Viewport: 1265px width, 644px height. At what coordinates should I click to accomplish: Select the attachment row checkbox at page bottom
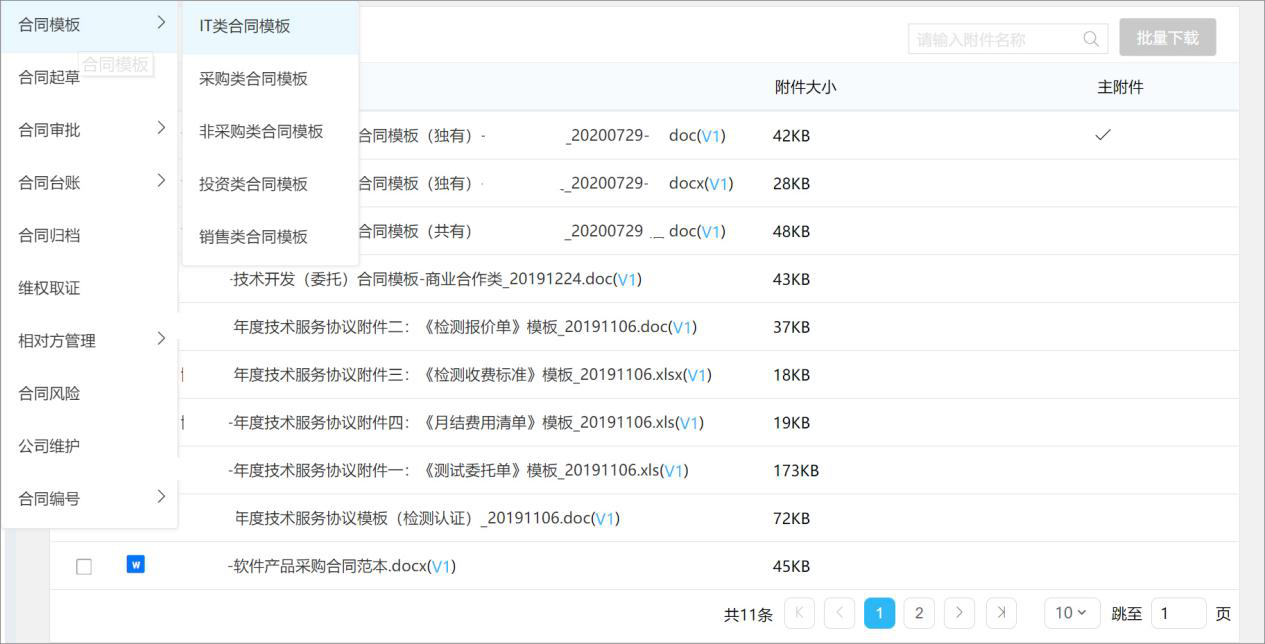(85, 564)
